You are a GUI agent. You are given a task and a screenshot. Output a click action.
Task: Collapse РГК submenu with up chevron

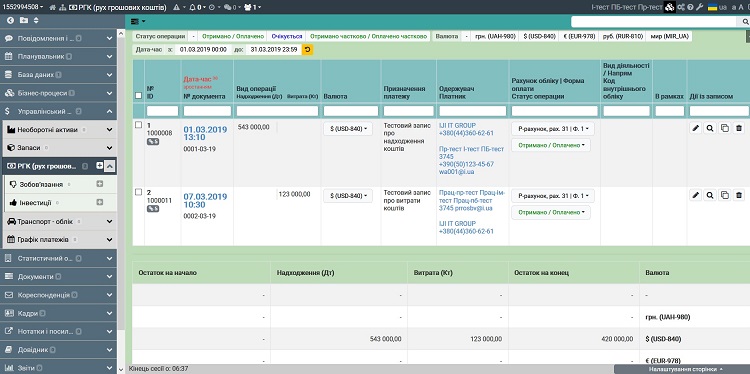point(110,166)
